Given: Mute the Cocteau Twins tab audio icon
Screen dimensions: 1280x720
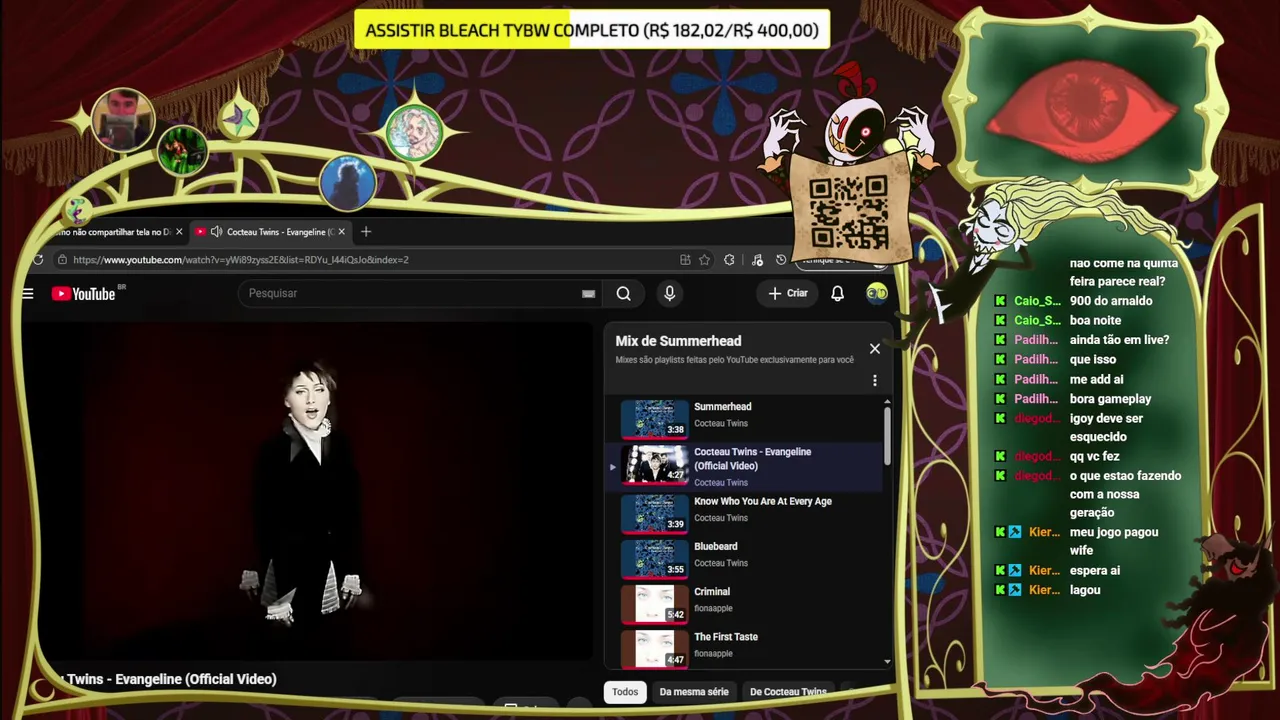Looking at the screenshot, I should pyautogui.click(x=216, y=232).
